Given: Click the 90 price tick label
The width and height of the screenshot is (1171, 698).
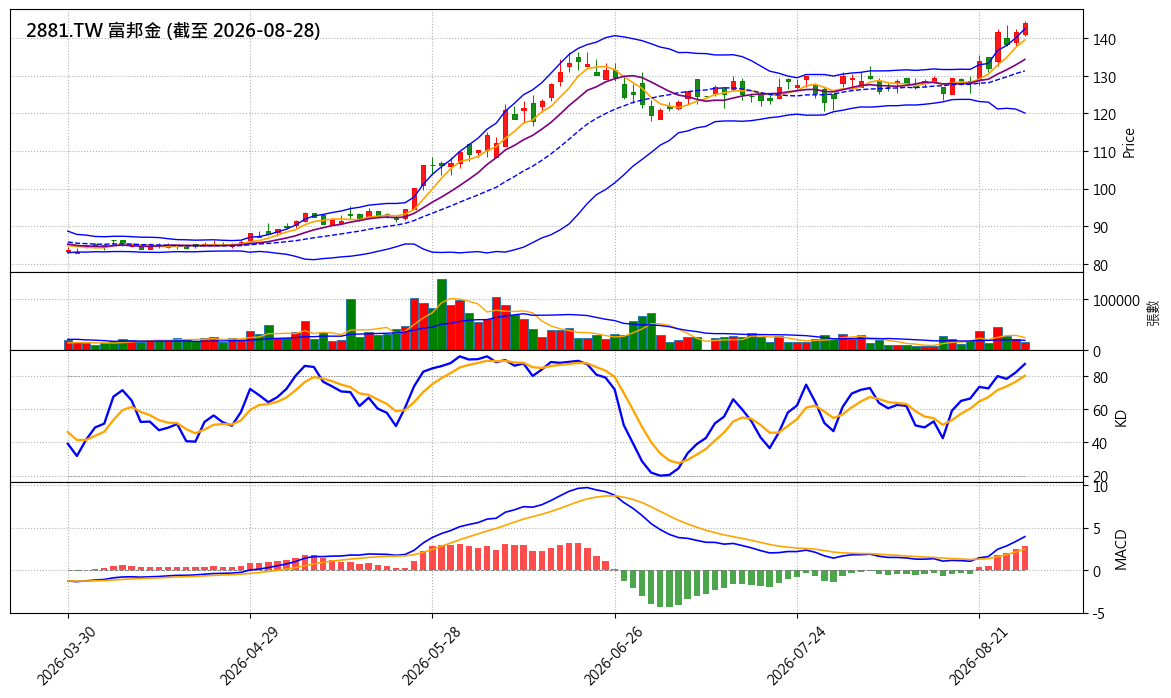Looking at the screenshot, I should [x=1100, y=228].
